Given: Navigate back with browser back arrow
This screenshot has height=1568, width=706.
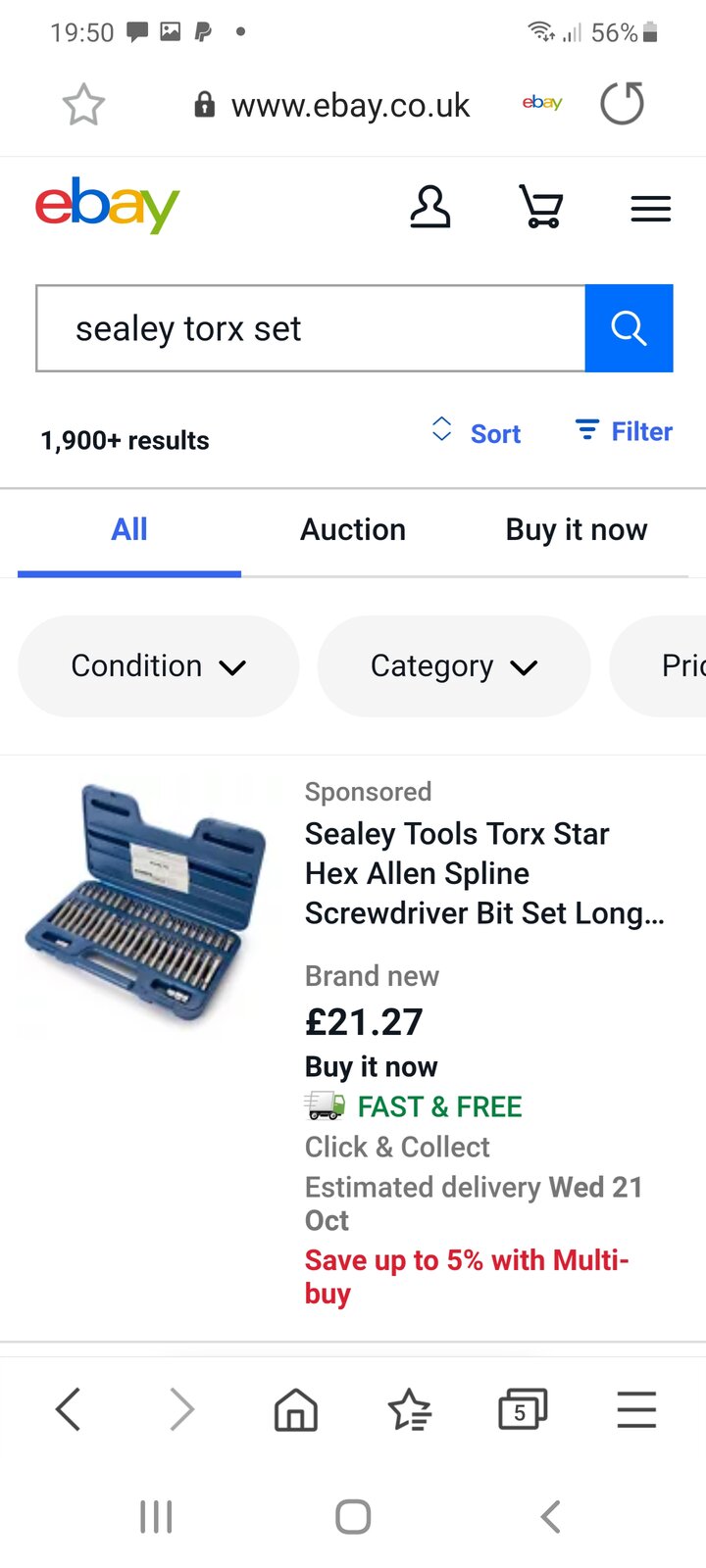Looking at the screenshot, I should 68,1411.
